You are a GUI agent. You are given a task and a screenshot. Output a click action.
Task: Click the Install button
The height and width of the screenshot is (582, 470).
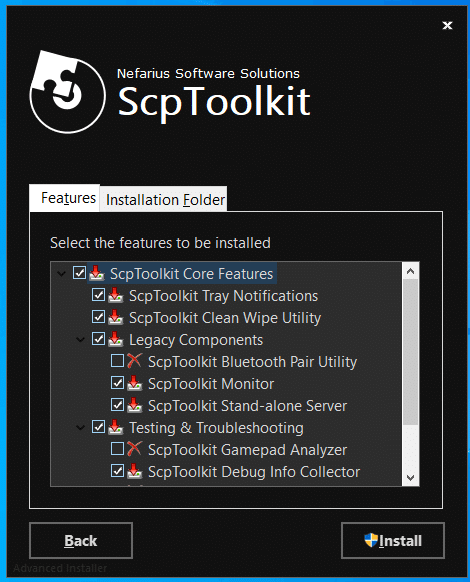[x=393, y=540]
